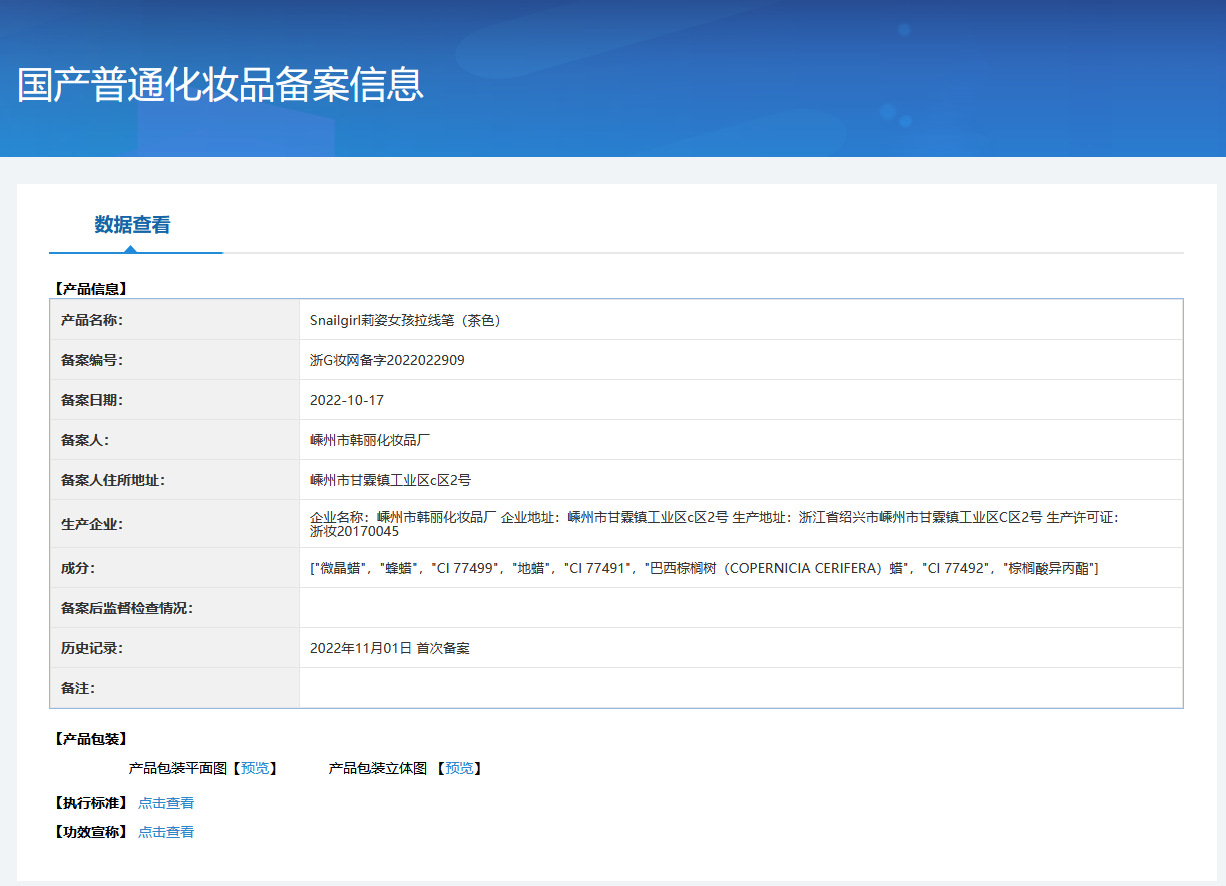Select the 备注: row label

(78, 688)
